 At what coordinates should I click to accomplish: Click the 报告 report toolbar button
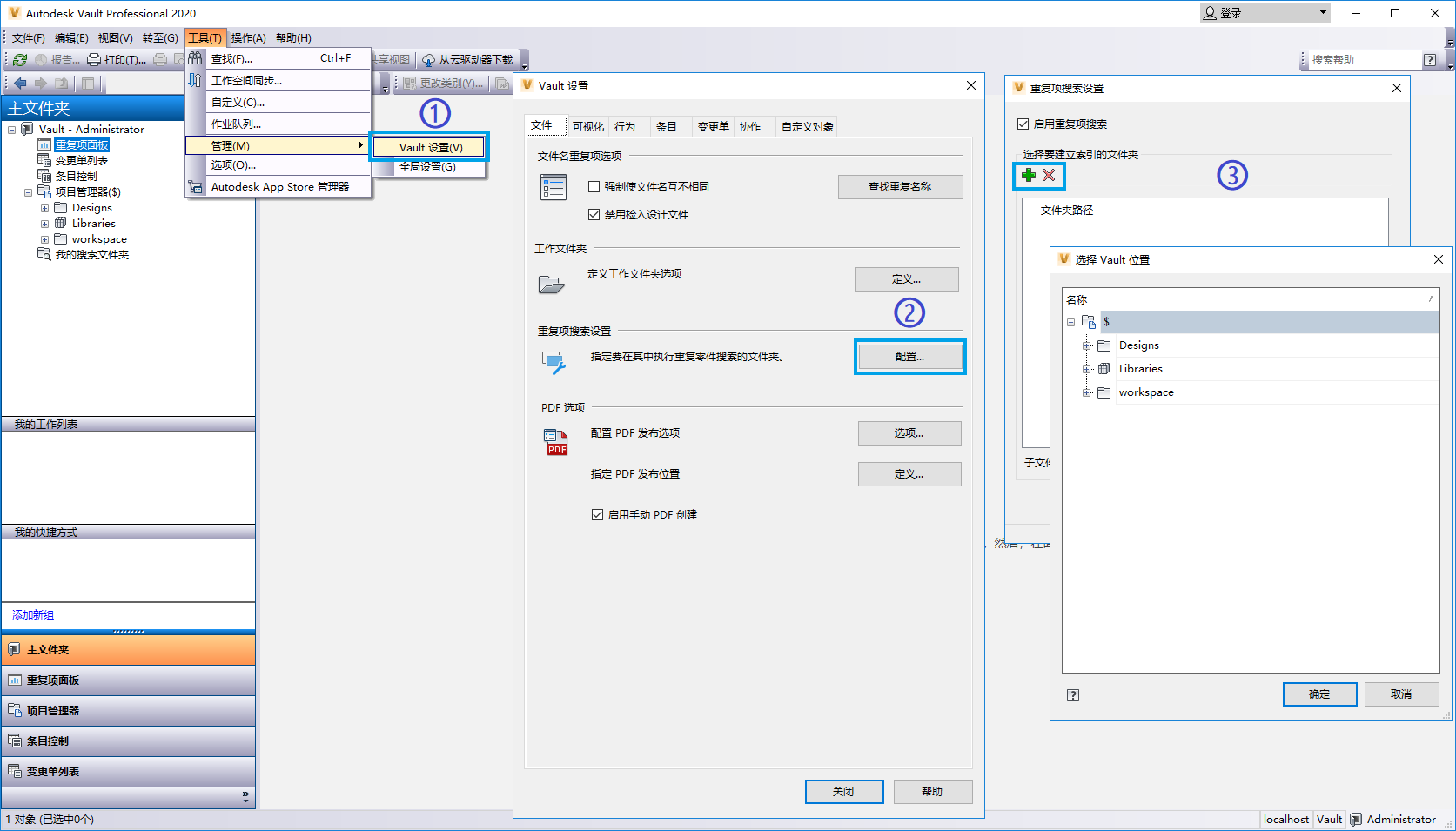click(x=57, y=60)
